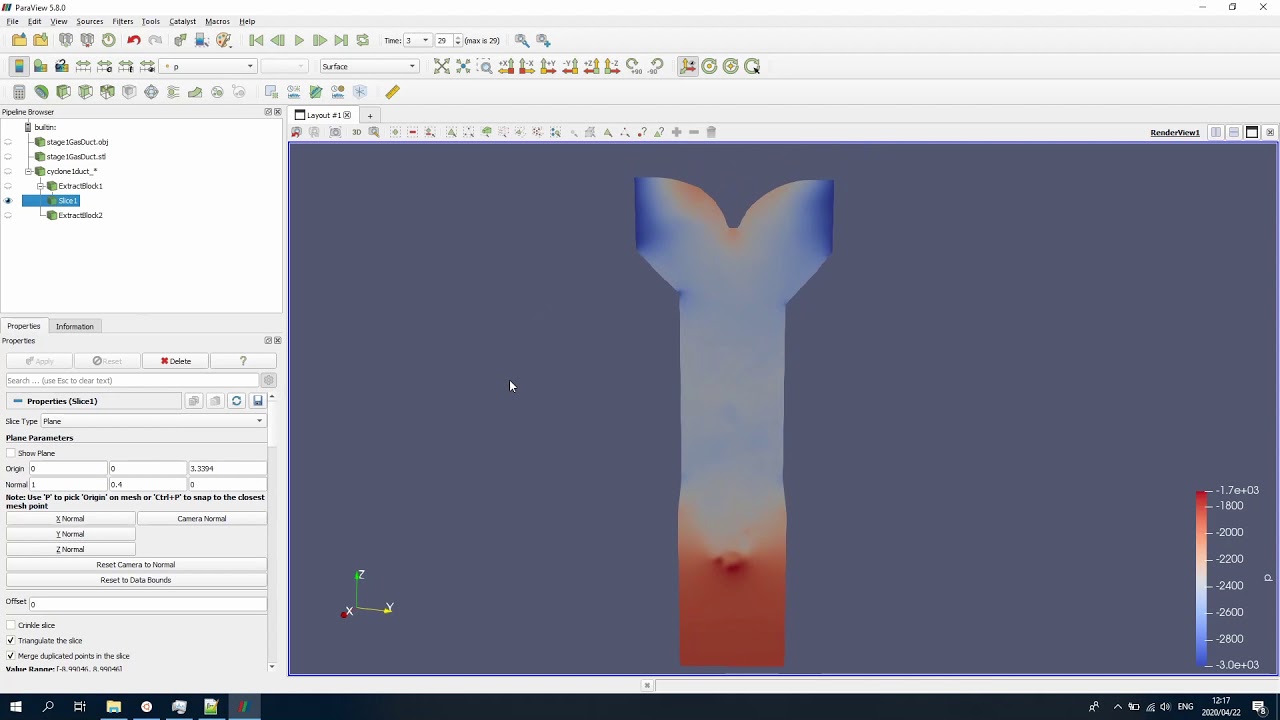Click Edit Color Map icon

[40, 66]
